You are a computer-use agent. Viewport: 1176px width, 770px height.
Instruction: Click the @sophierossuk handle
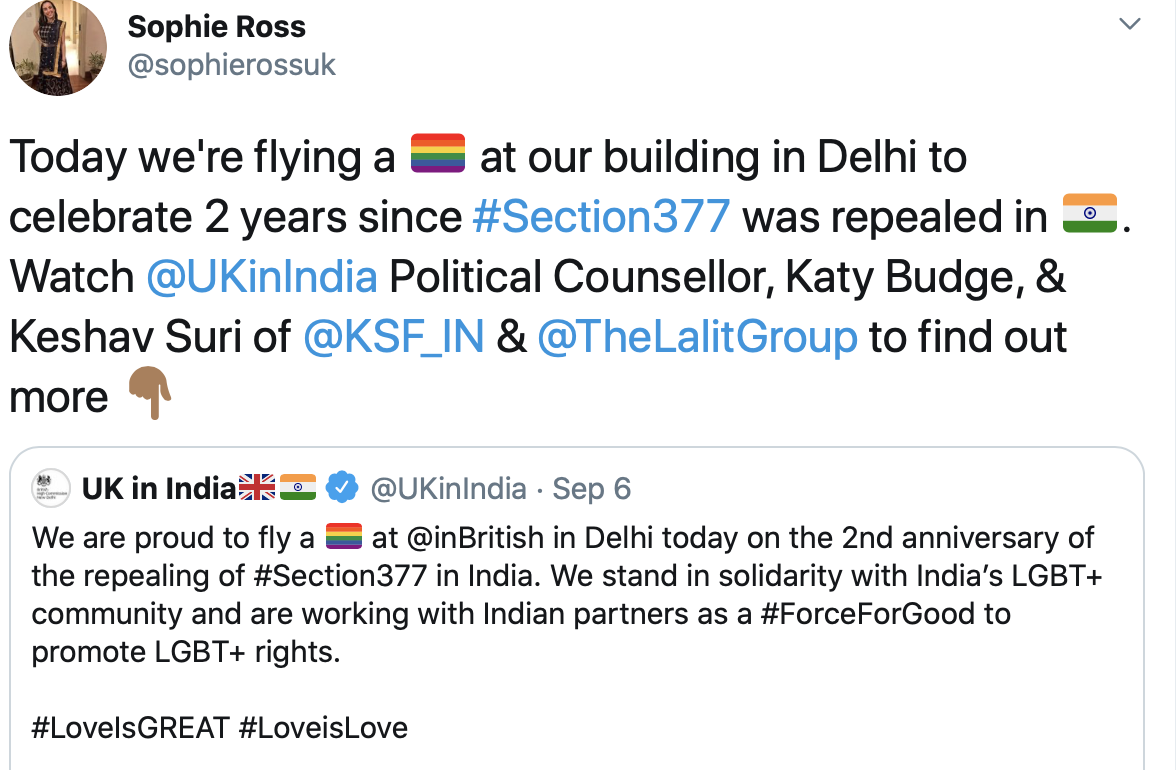tap(231, 65)
